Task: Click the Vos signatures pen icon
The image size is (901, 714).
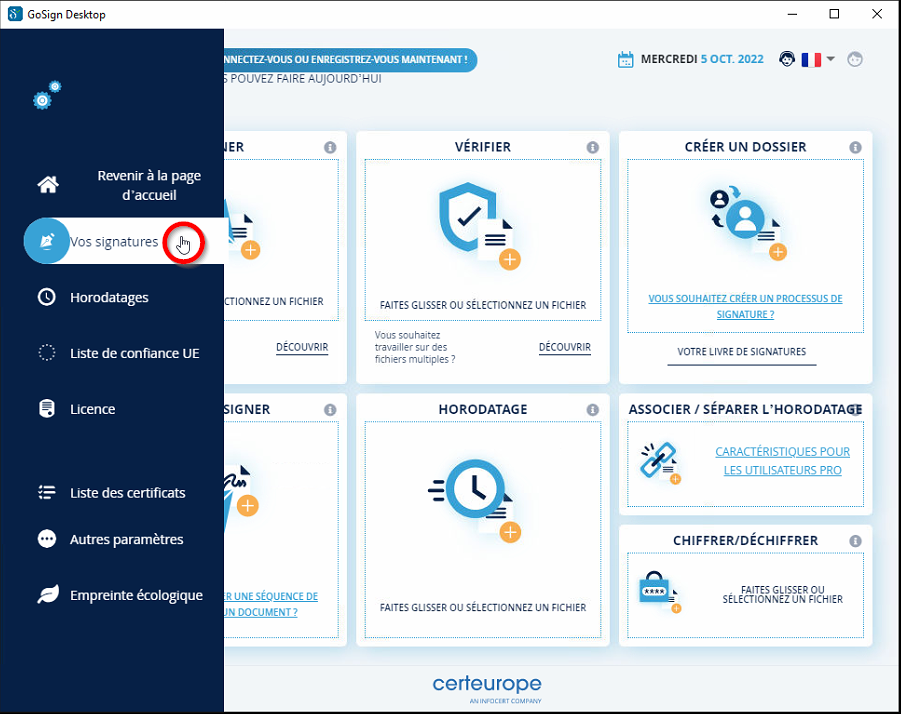Action: (47, 241)
